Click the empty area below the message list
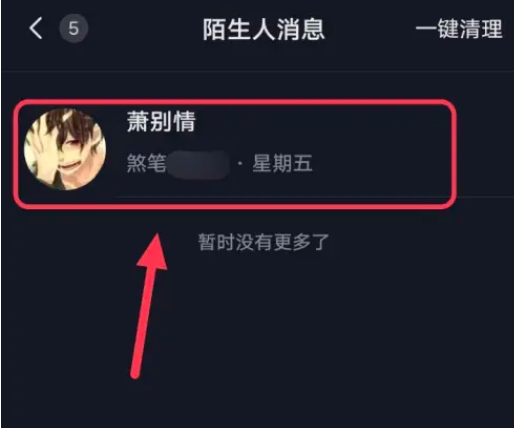Screen dimensions: 514x428 pyautogui.click(x=257, y=333)
